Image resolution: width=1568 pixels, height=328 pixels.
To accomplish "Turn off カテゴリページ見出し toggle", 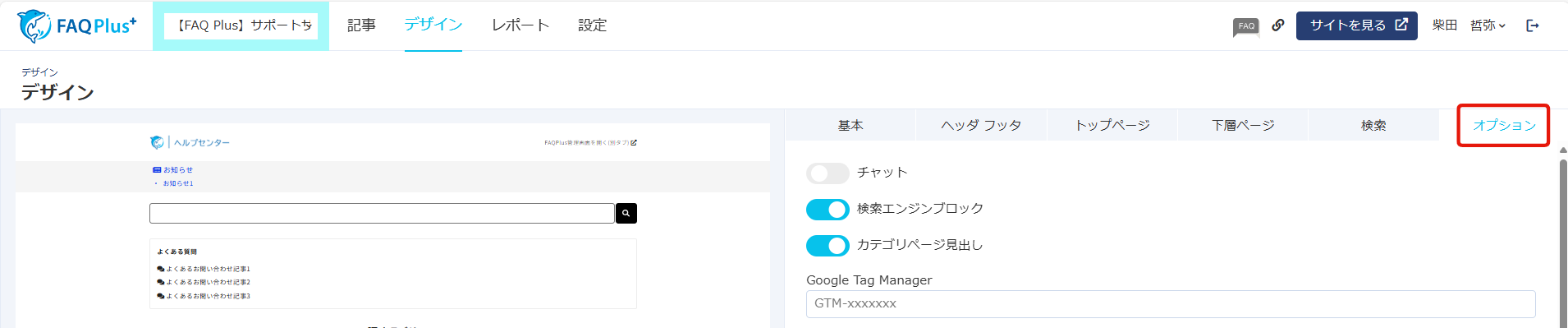I will [828, 246].
